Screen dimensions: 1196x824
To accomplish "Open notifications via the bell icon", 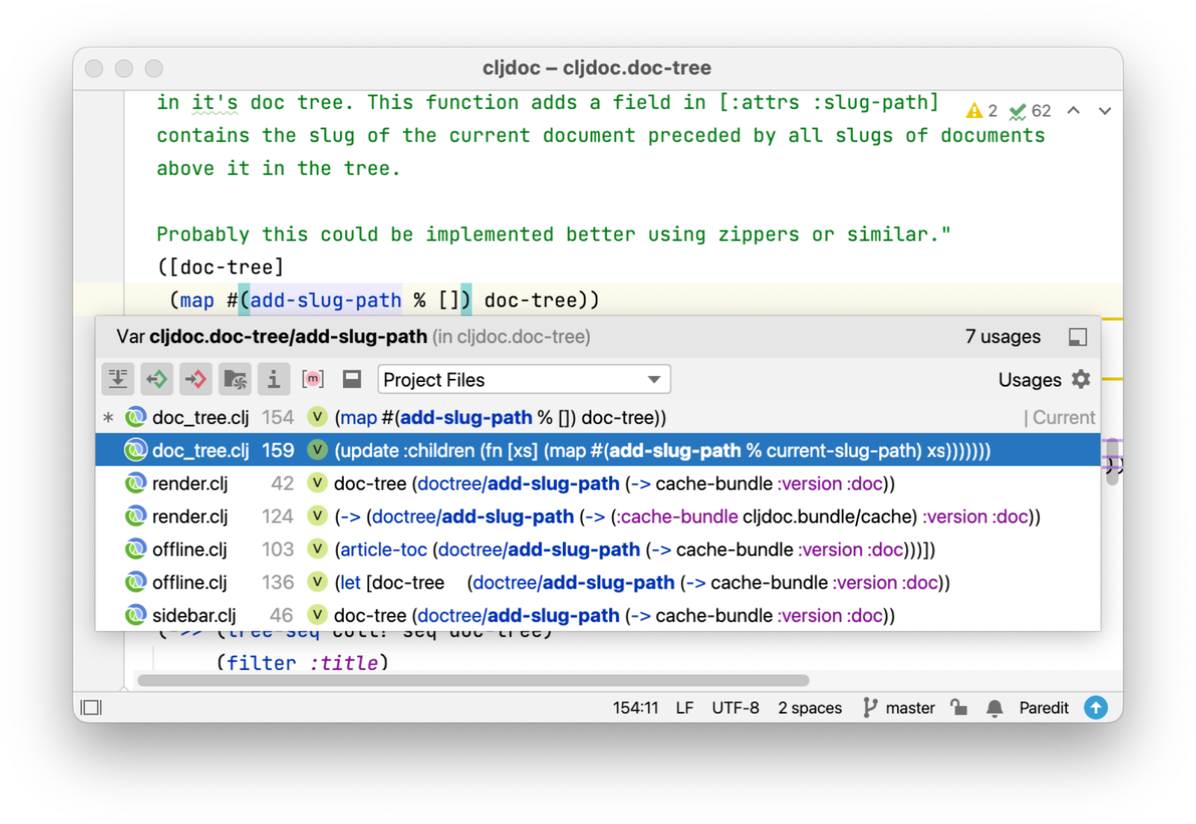I will pyautogui.click(x=995, y=708).
